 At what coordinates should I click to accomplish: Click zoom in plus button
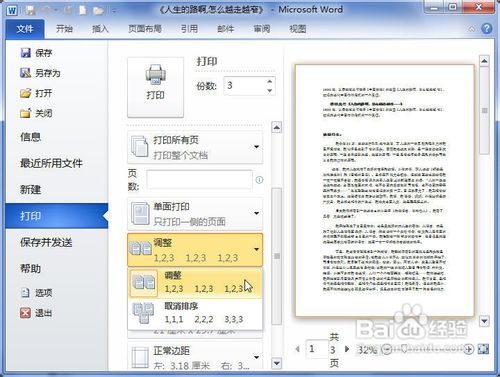pos(469,349)
